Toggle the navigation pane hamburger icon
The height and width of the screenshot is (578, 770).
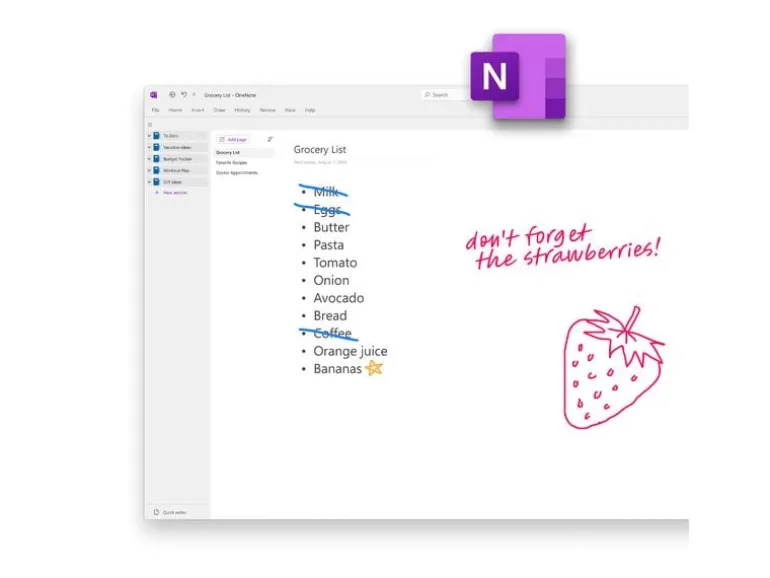pos(150,125)
